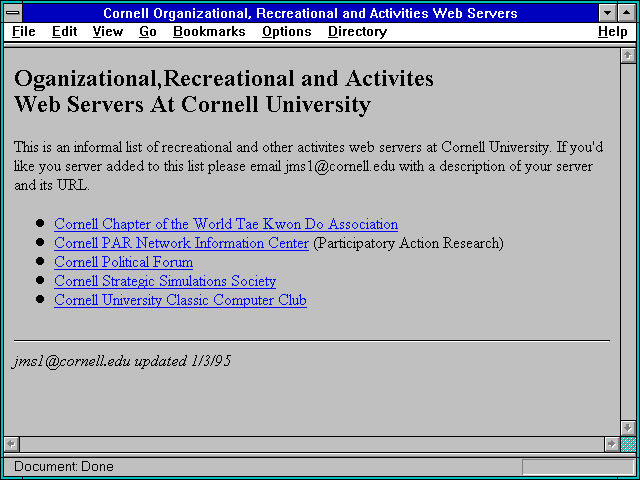640x480 pixels.
Task: Click the title bar text of the window
Action: [x=310, y=13]
